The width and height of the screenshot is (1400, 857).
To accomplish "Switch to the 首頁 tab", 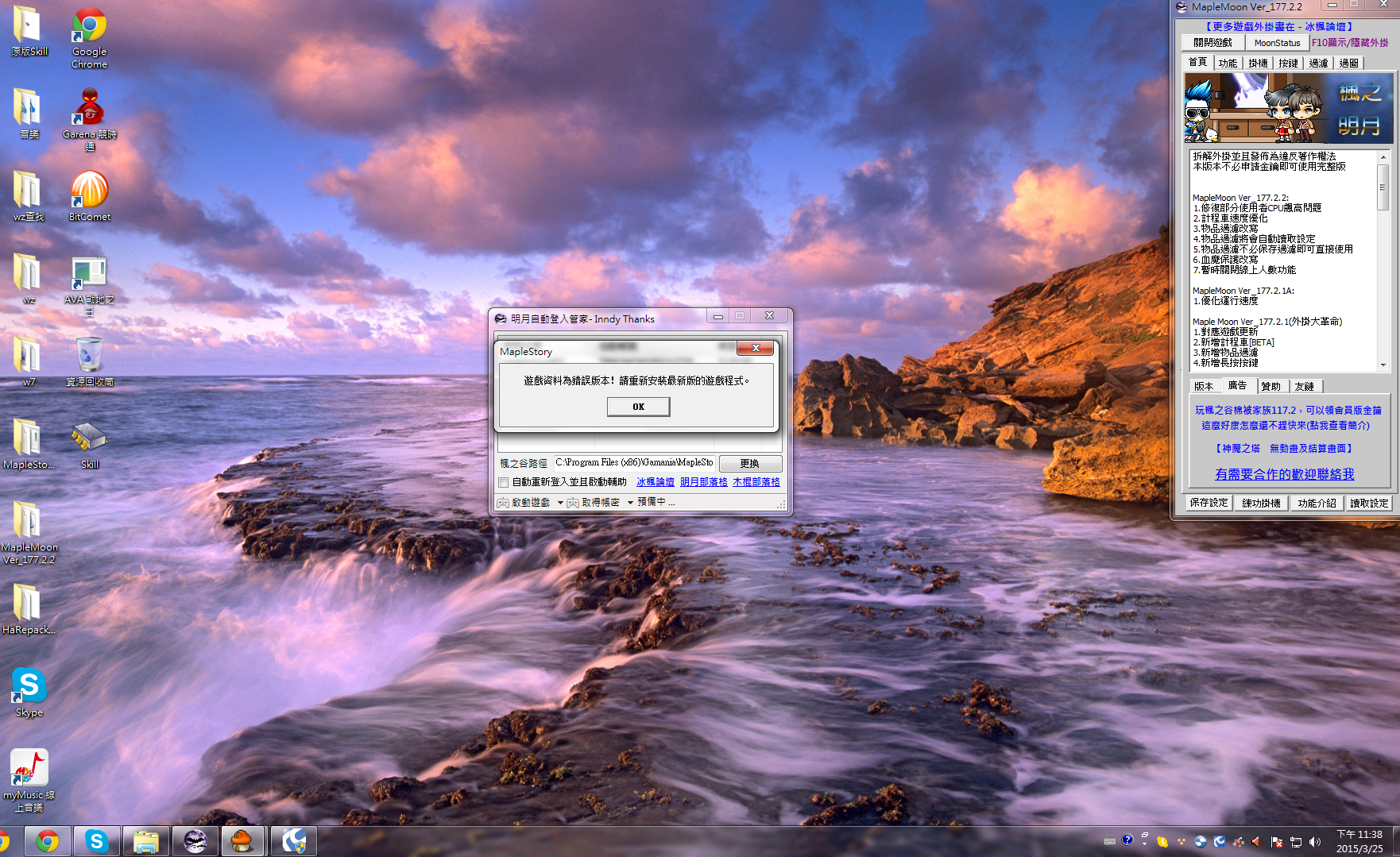I will point(1197,62).
